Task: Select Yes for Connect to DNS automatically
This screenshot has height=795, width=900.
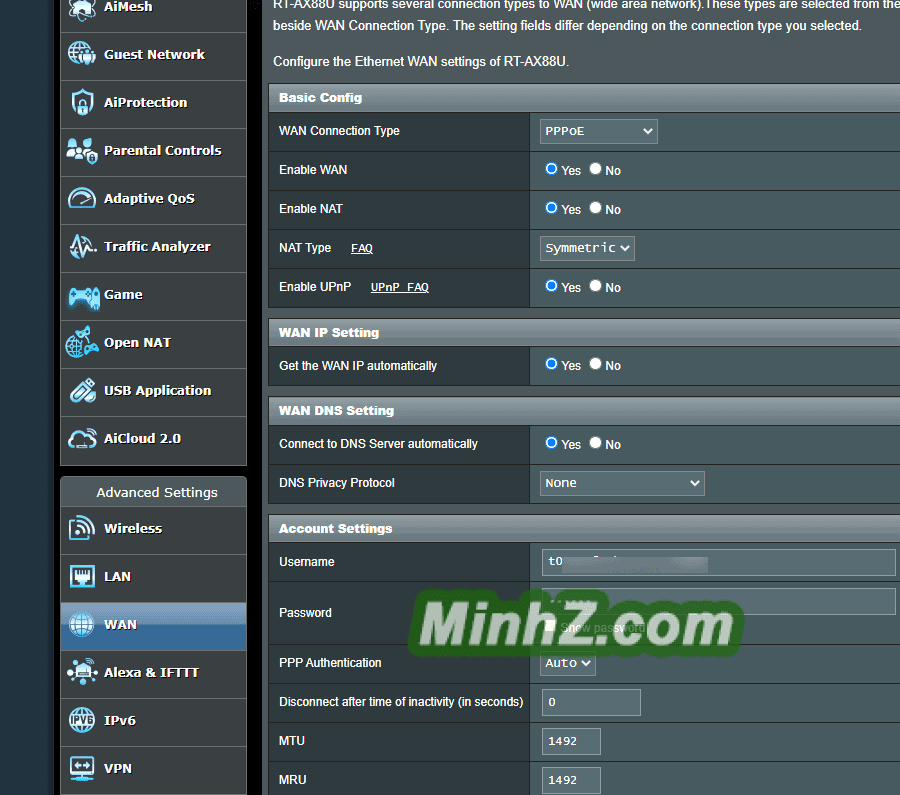Action: click(x=551, y=443)
